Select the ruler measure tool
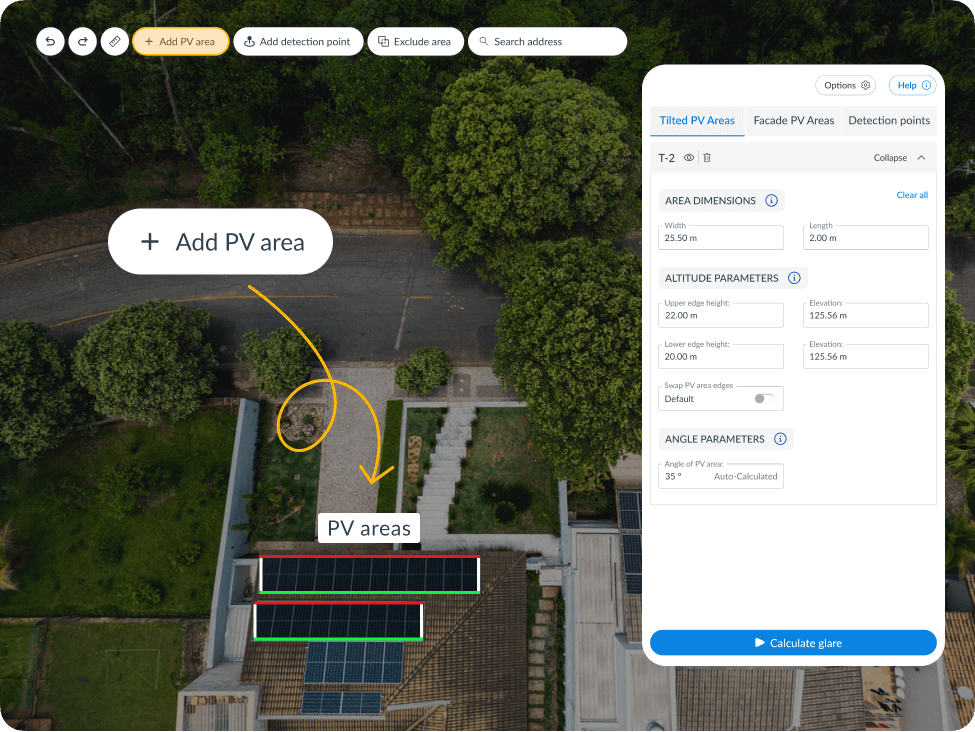 click(x=114, y=42)
